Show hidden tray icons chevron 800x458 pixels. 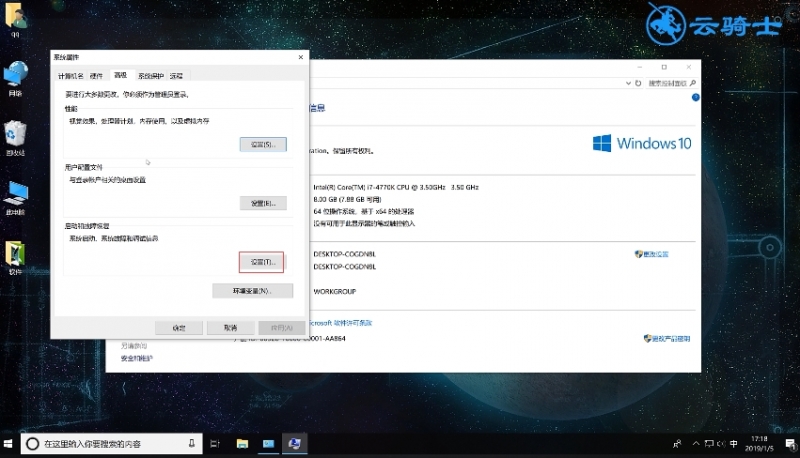696,444
